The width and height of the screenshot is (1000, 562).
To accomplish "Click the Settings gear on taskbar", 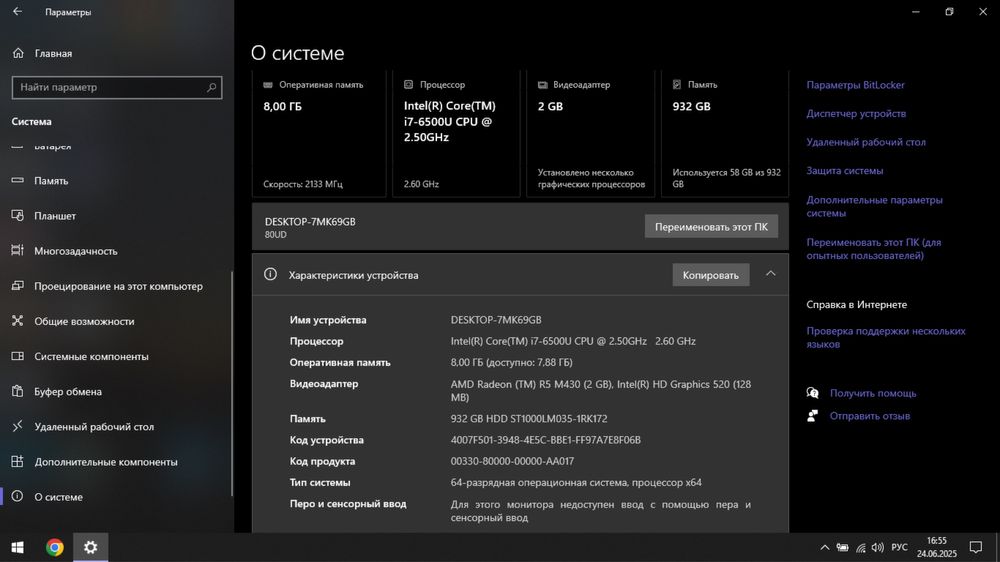I will coord(91,547).
